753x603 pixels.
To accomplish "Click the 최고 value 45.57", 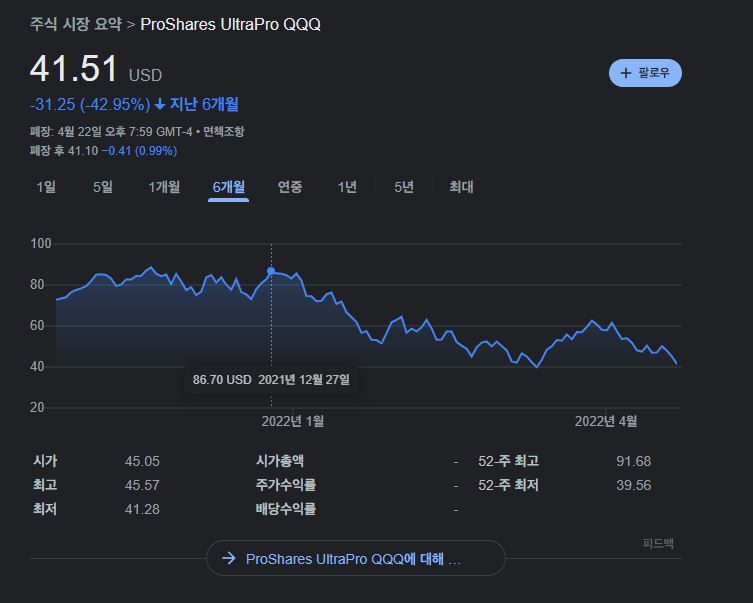I will tap(142, 485).
